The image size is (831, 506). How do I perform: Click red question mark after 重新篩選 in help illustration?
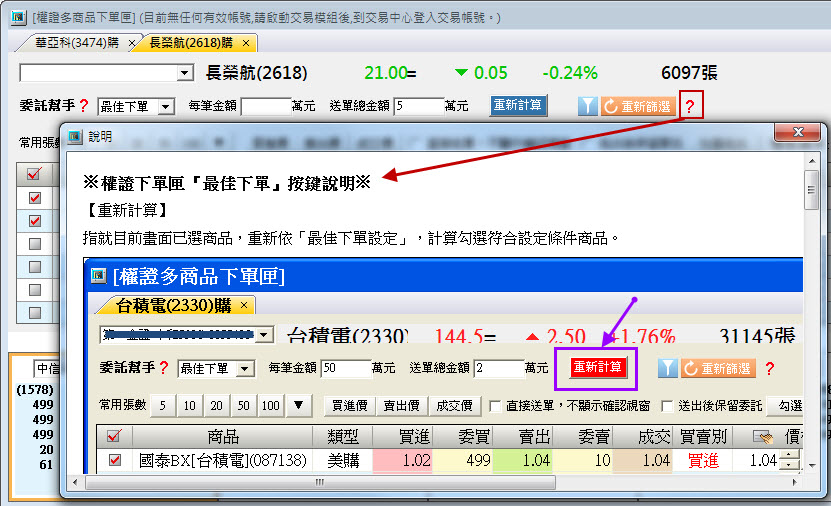770,368
